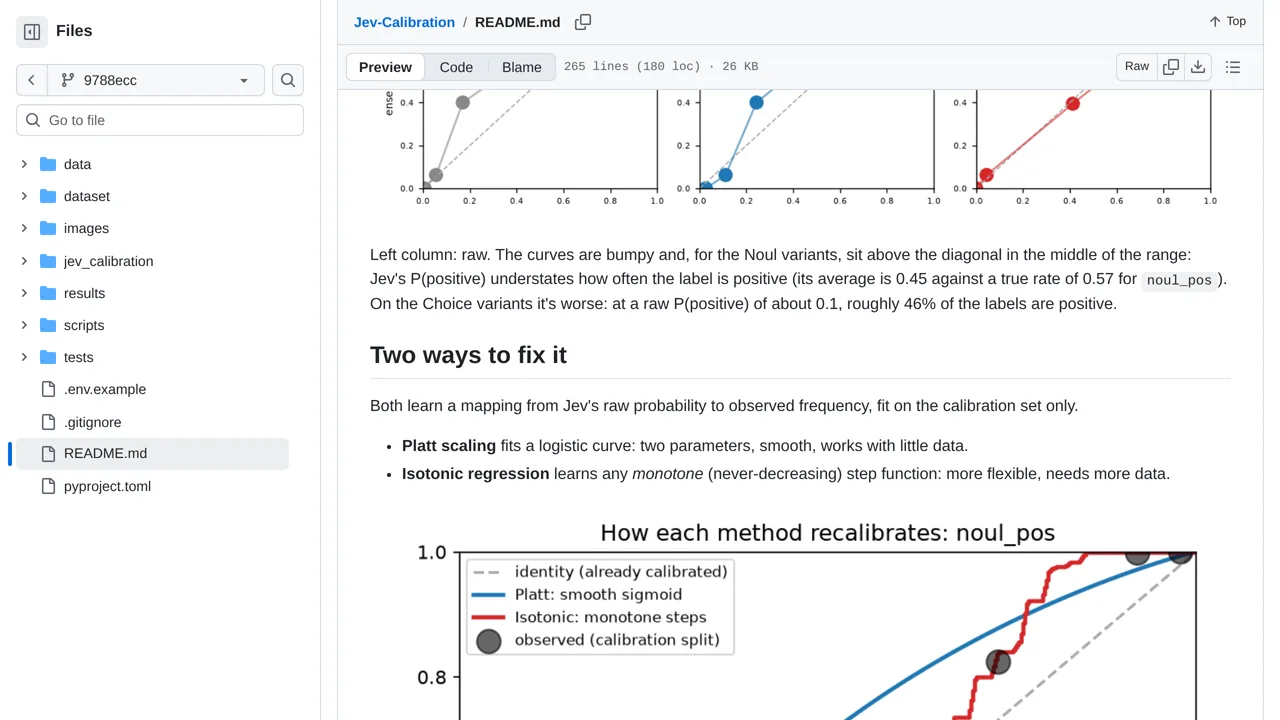Open the Raw file view
Image resolution: width=1280 pixels, height=720 pixels.
click(x=1137, y=67)
